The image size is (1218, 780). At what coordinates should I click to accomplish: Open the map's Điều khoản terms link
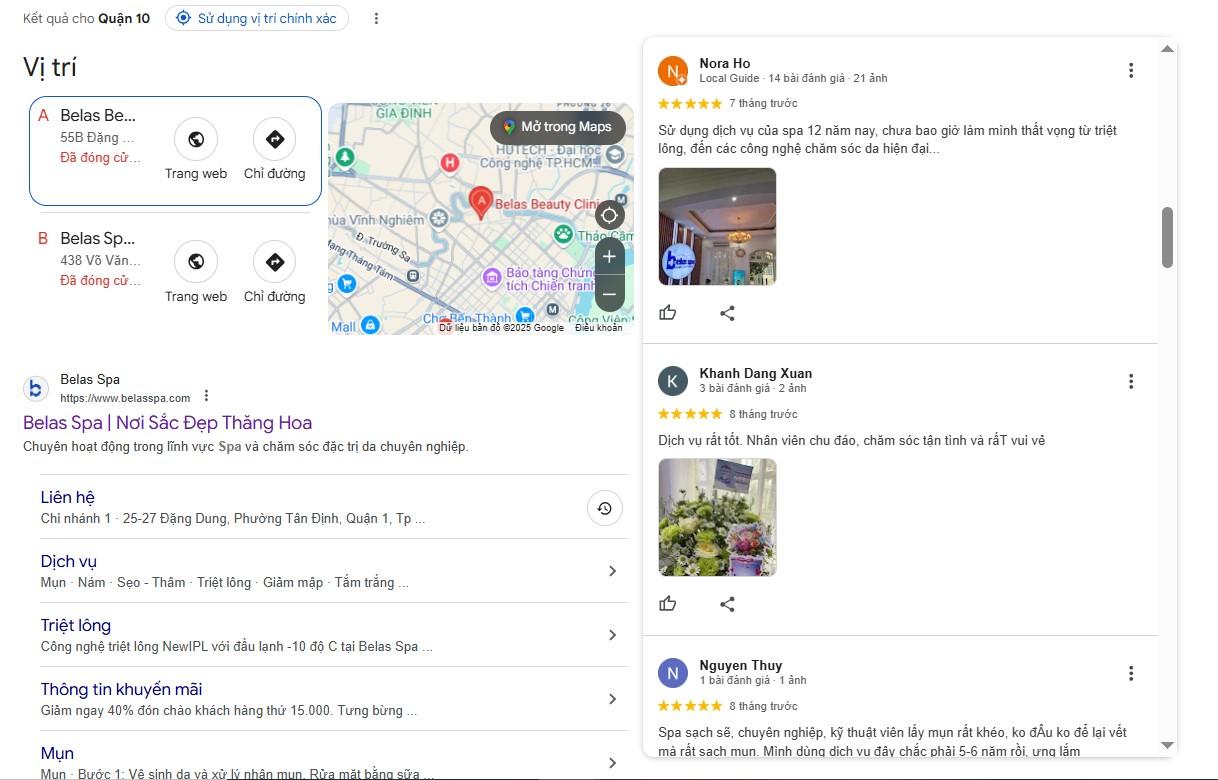(x=598, y=328)
